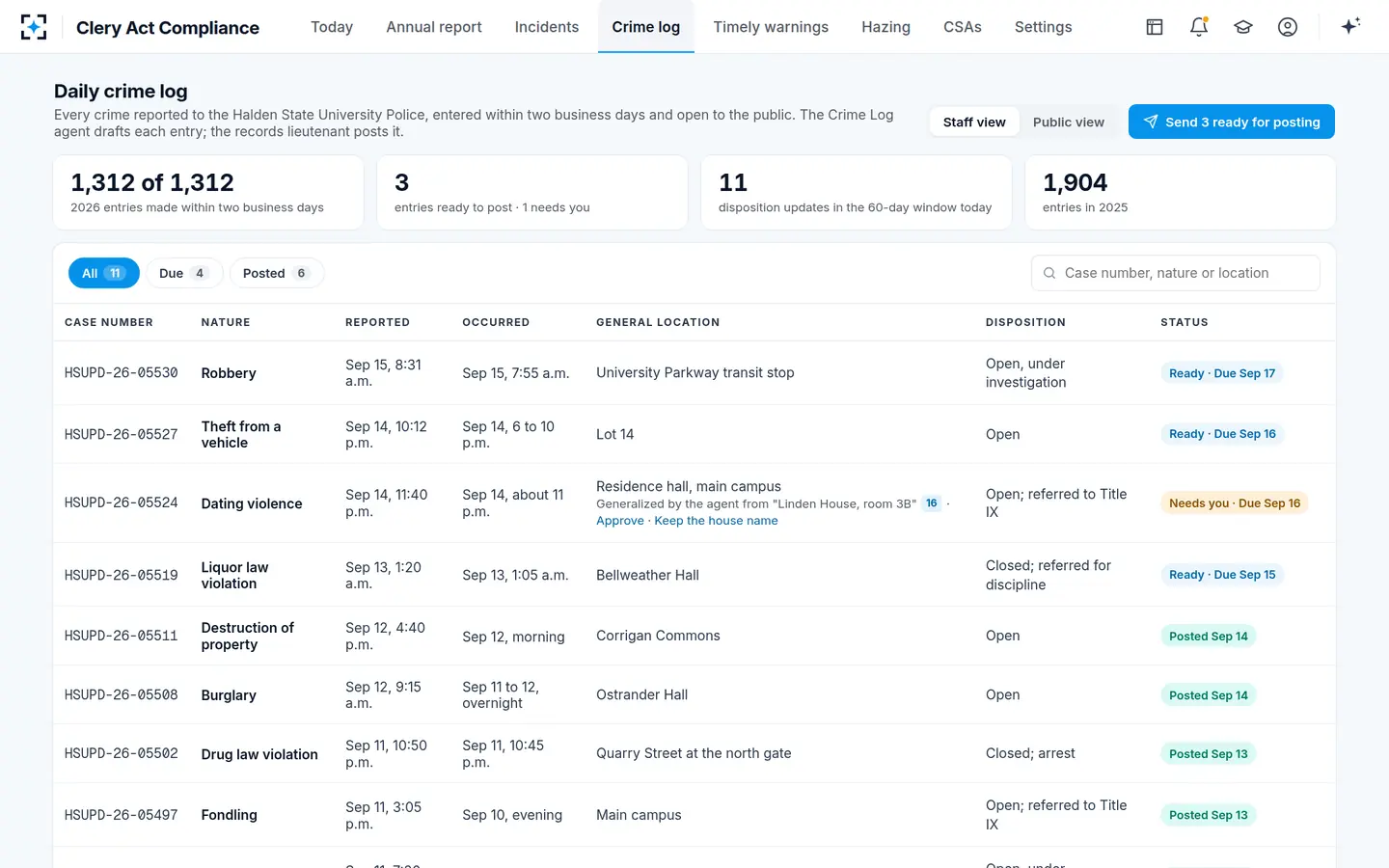Image resolution: width=1389 pixels, height=868 pixels.
Task: Click the Case Number column header
Action: point(109,322)
